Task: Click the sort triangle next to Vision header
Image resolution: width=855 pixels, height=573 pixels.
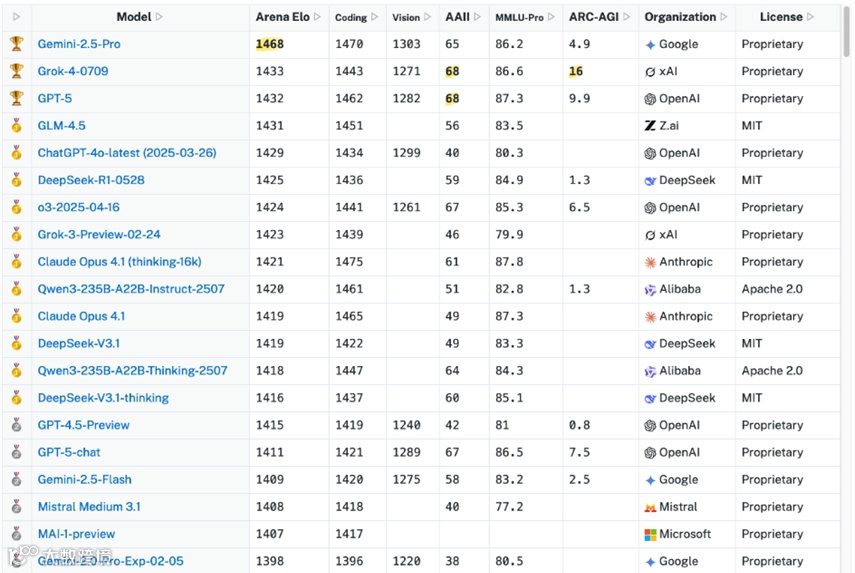Action: pyautogui.click(x=428, y=17)
